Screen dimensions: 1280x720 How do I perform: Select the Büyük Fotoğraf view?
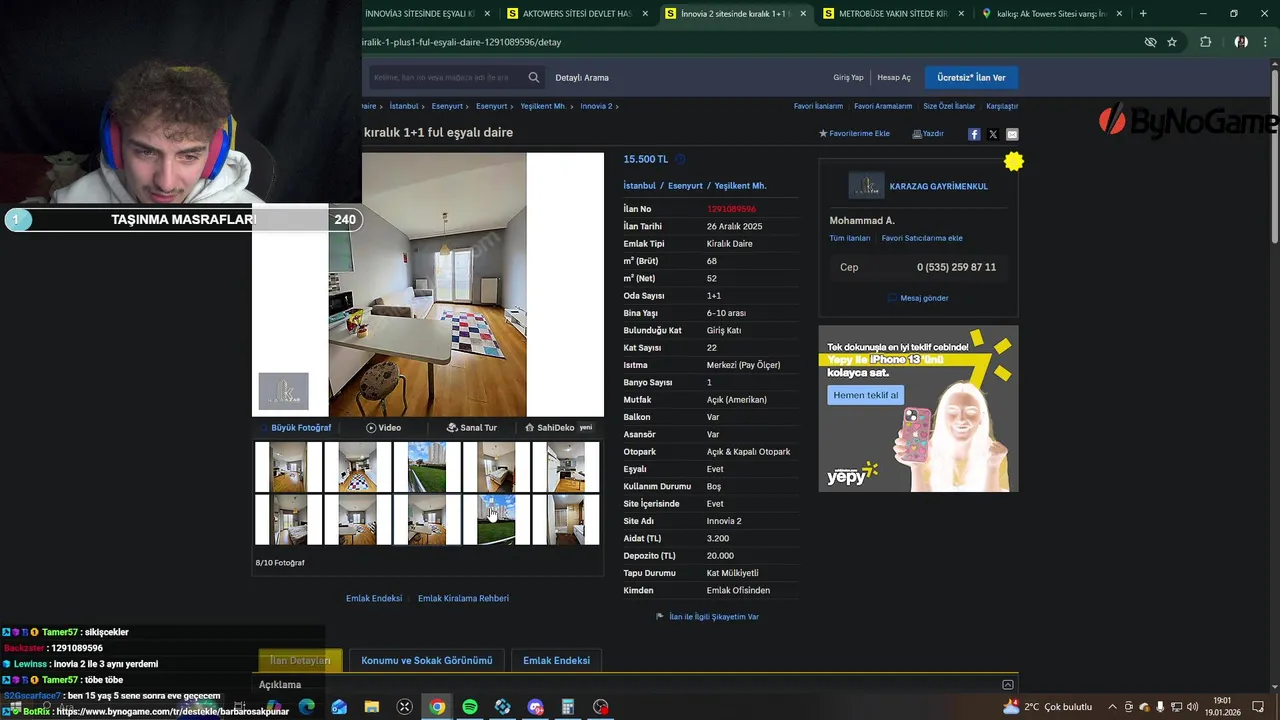(x=296, y=428)
